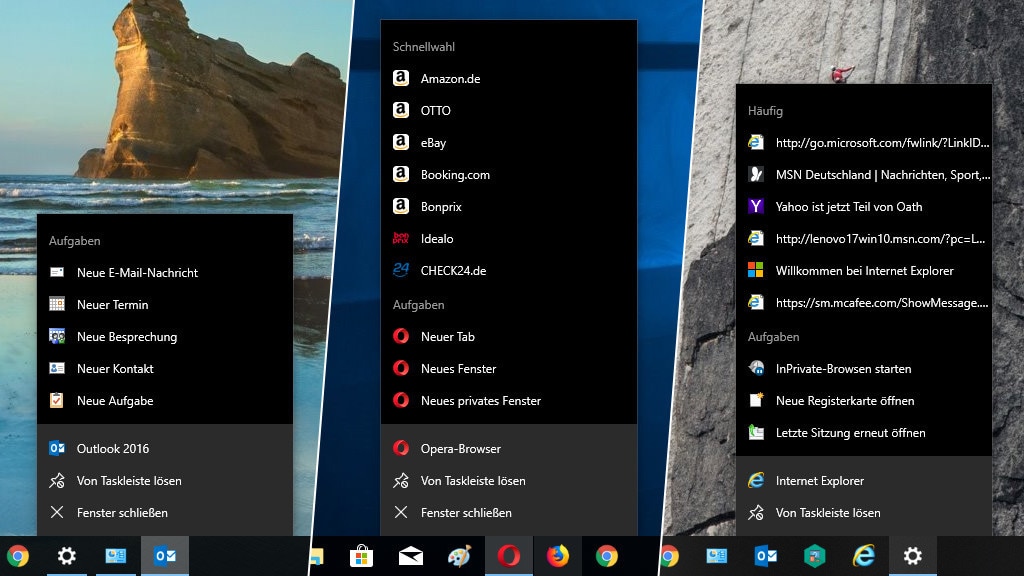Viewport: 1024px width, 576px height.
Task: Select Neue Besprechung entry
Action: (126, 337)
